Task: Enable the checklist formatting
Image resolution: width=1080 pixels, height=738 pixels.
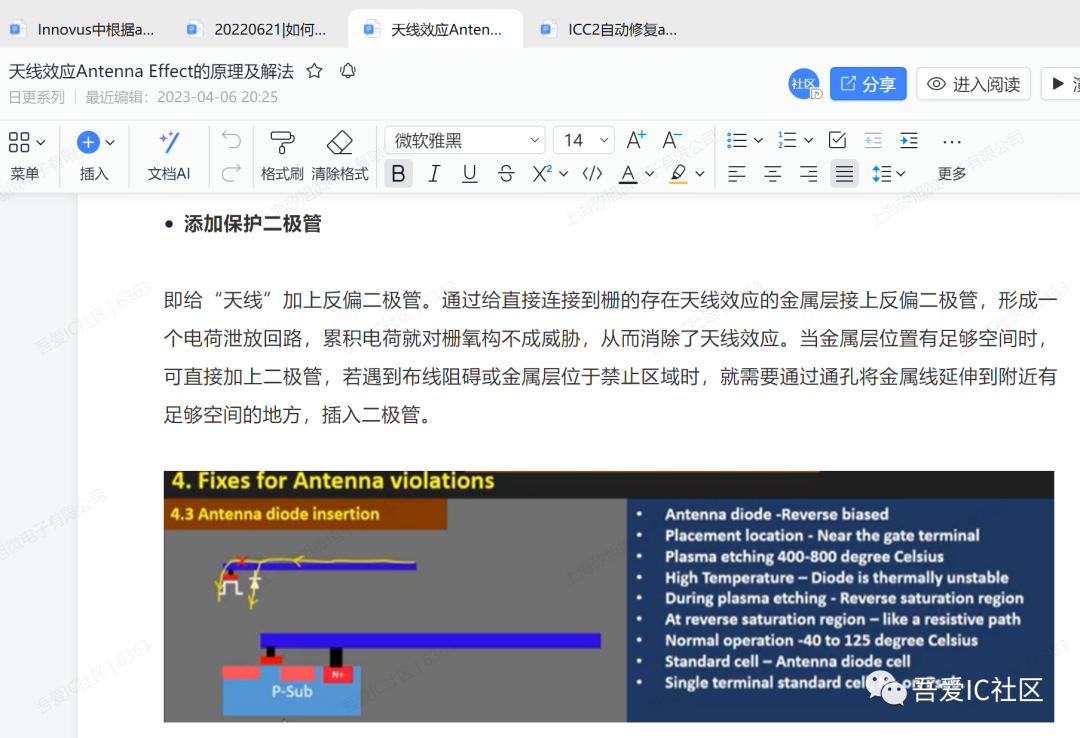Action: point(837,140)
